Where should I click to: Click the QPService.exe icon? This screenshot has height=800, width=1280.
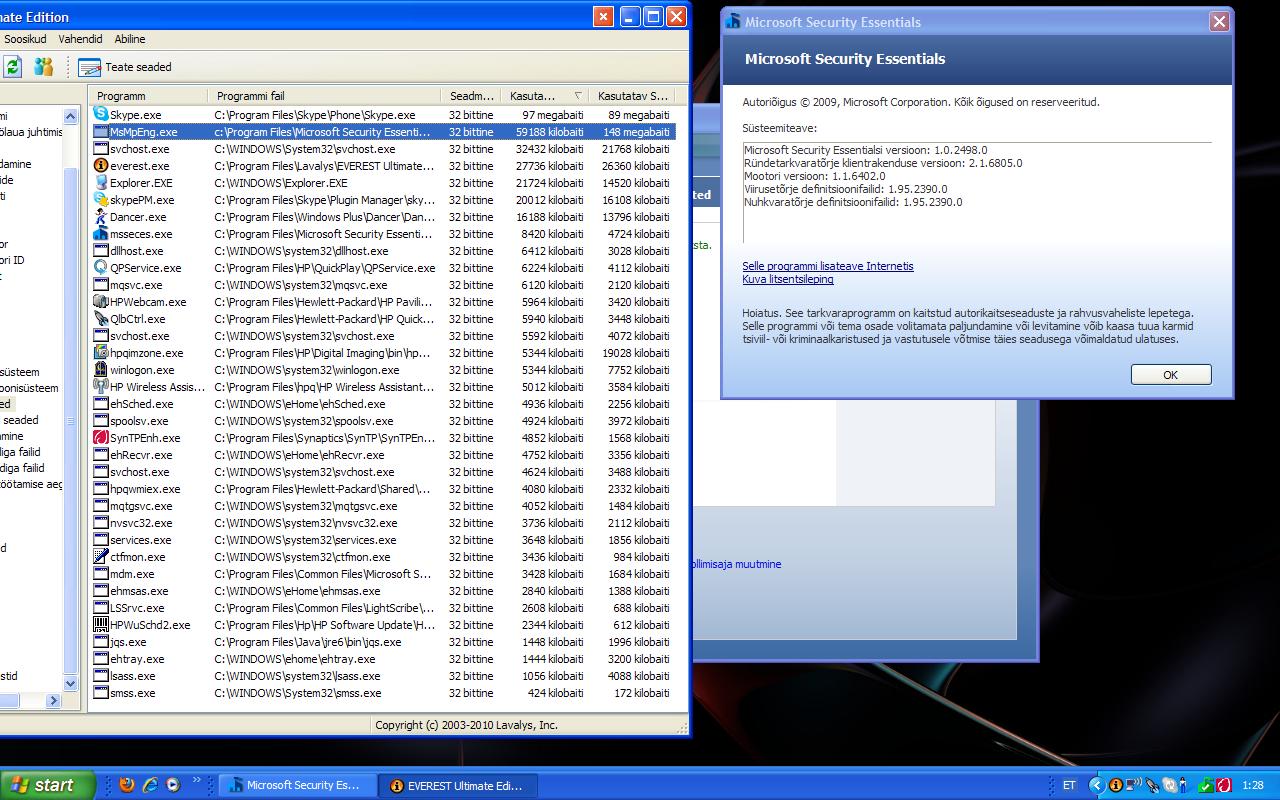pos(101,268)
